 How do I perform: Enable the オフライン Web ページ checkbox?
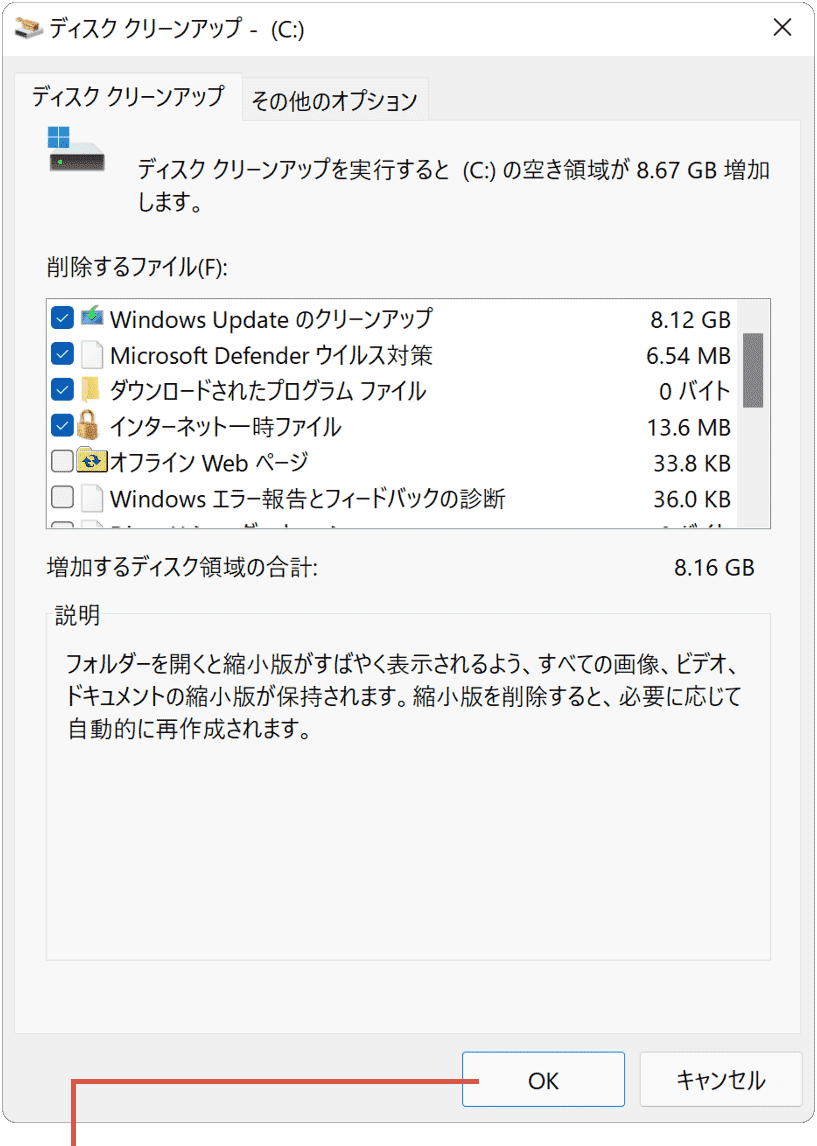63,460
